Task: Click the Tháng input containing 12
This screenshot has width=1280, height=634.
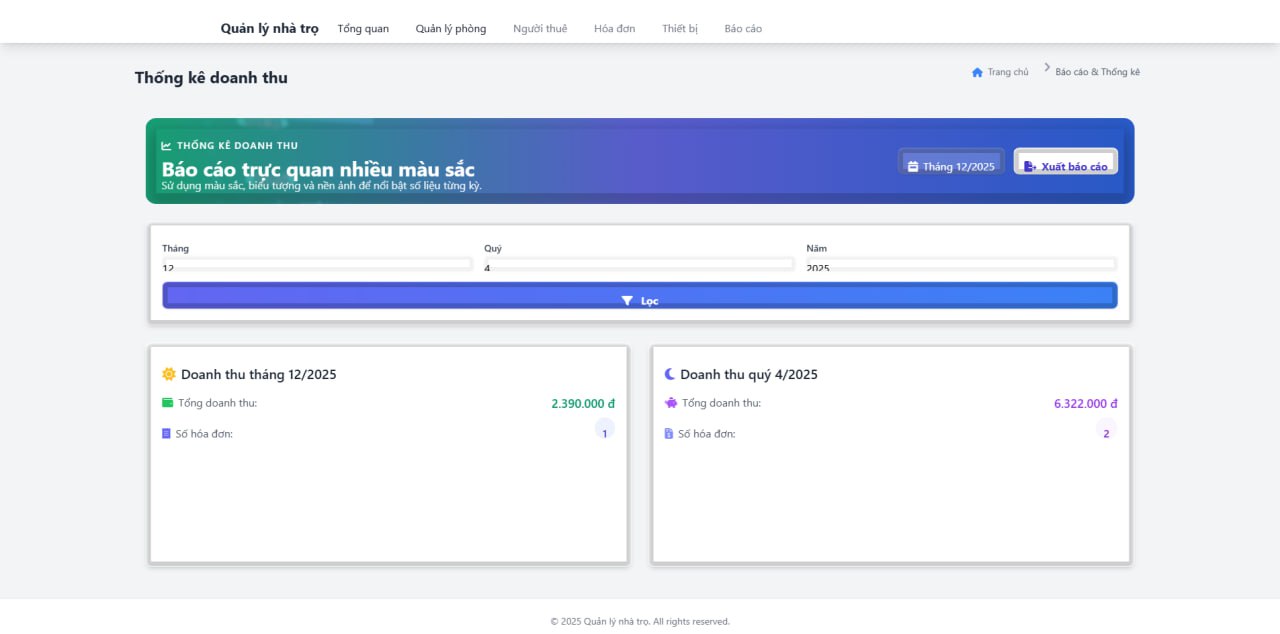Action: pyautogui.click(x=317, y=265)
